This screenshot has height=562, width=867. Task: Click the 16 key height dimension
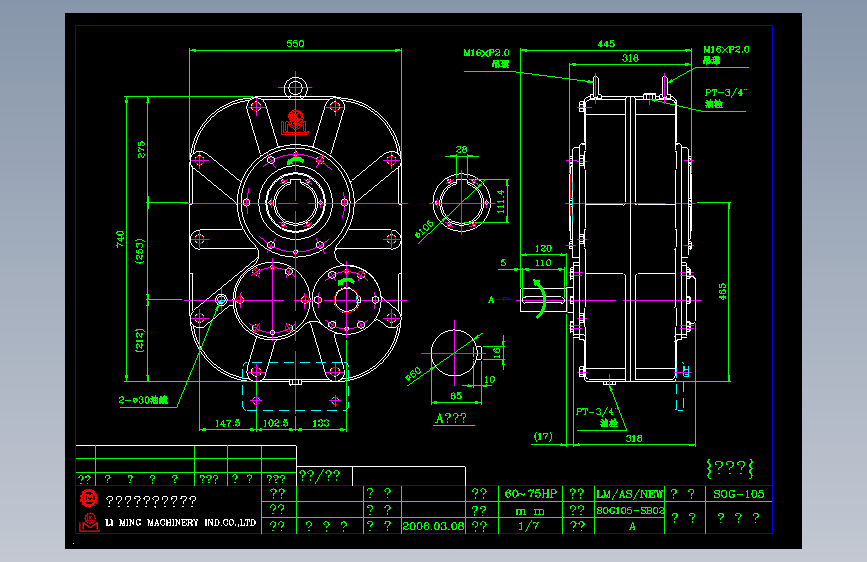click(x=497, y=351)
